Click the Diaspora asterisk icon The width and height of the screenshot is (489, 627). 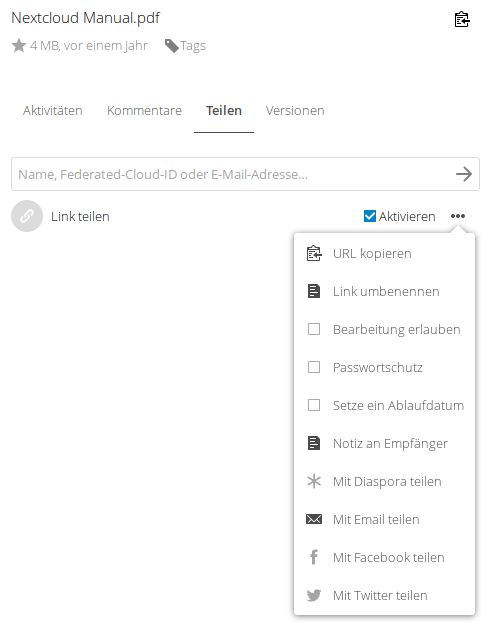click(314, 481)
